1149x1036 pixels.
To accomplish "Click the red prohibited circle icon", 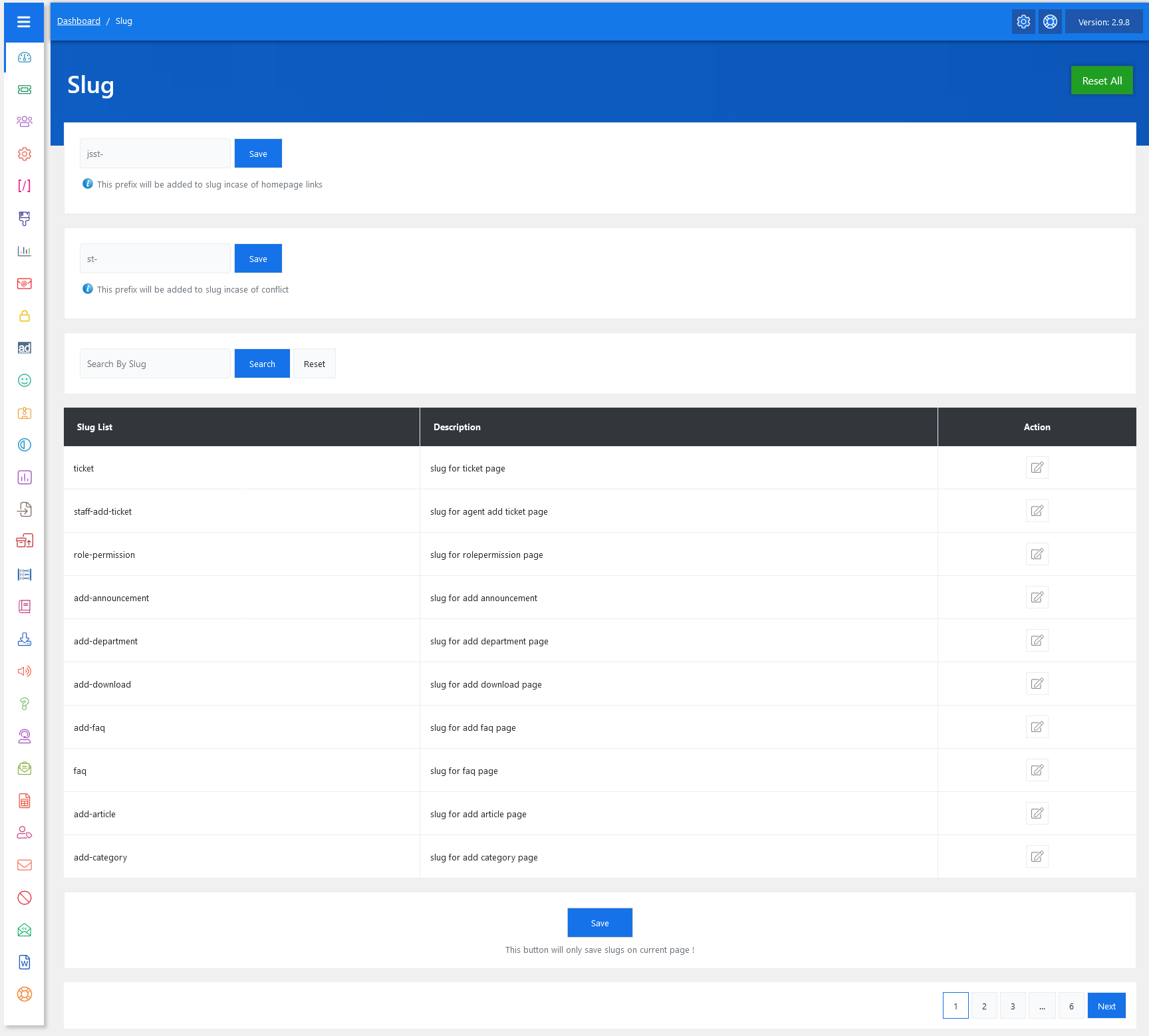I will click(x=25, y=898).
